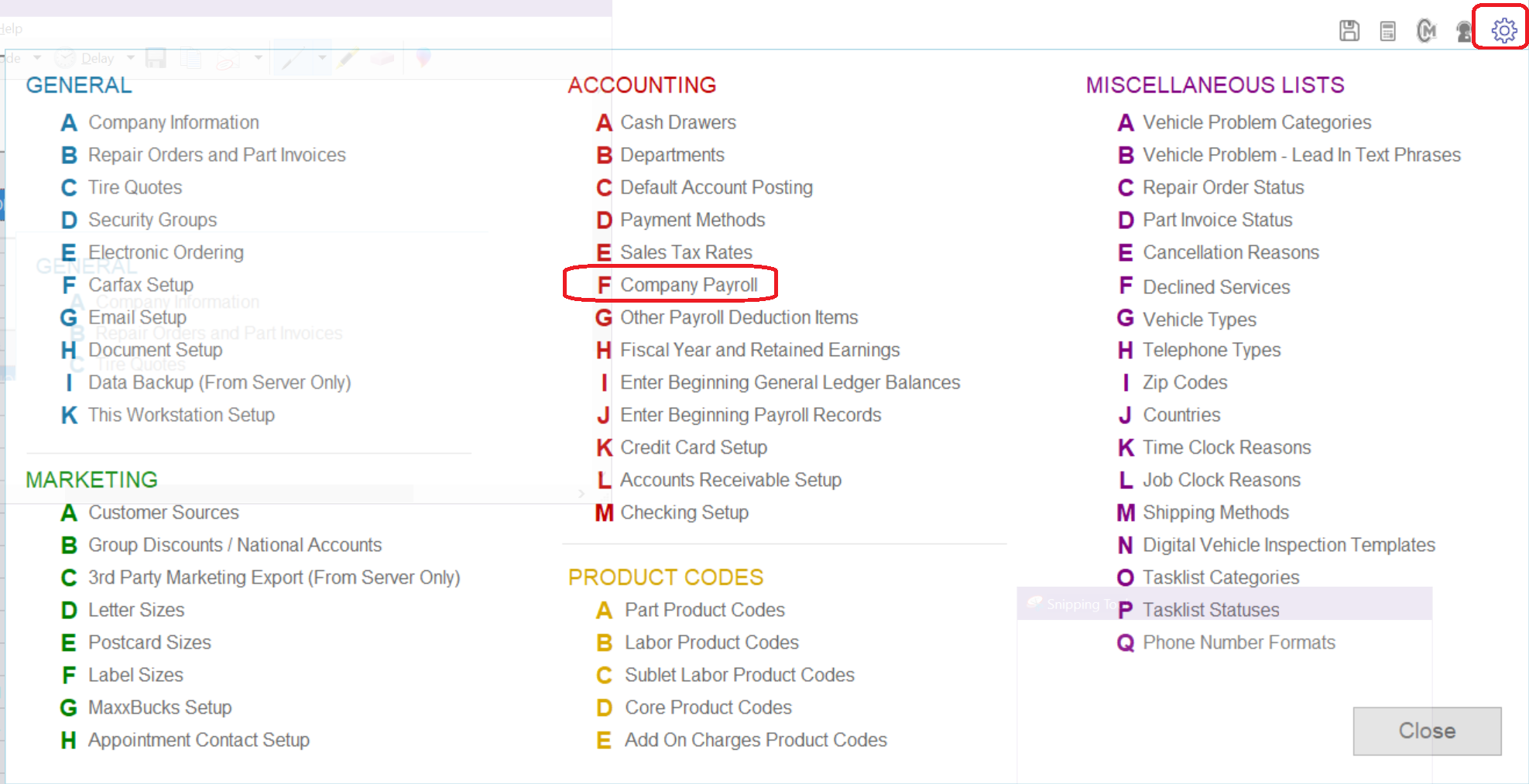
Task: Open Tasklist Statuses list
Action: pos(1211,610)
